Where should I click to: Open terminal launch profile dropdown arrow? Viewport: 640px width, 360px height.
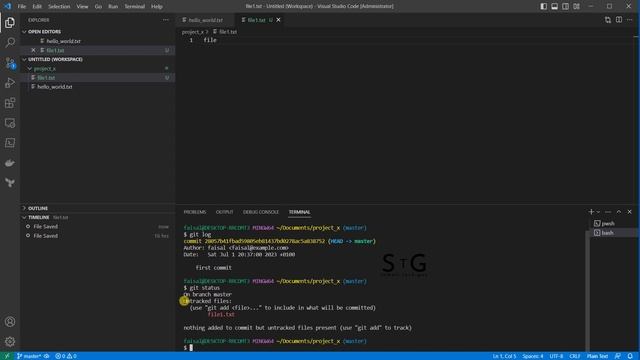click(x=598, y=212)
